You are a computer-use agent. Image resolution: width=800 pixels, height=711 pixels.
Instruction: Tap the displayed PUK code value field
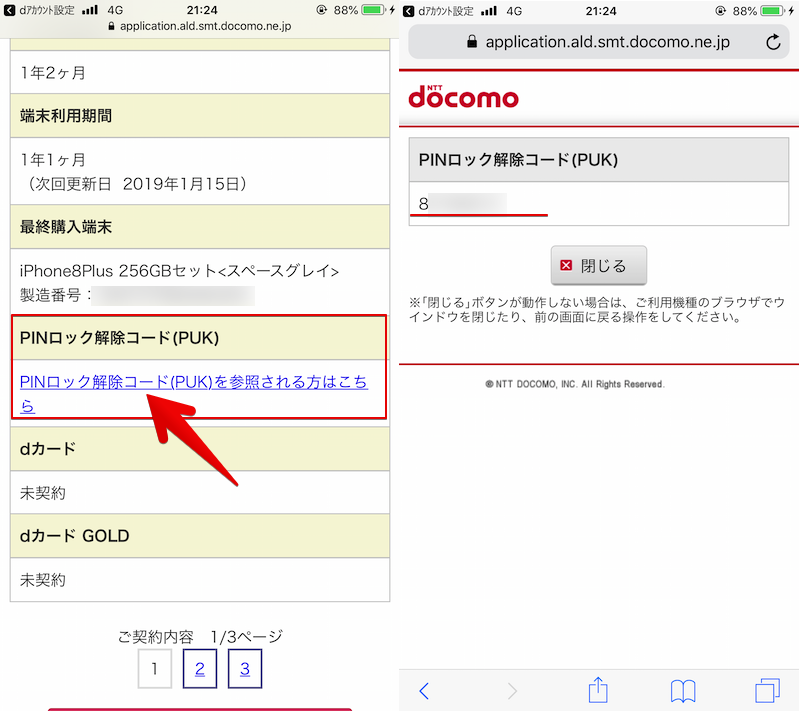point(598,204)
